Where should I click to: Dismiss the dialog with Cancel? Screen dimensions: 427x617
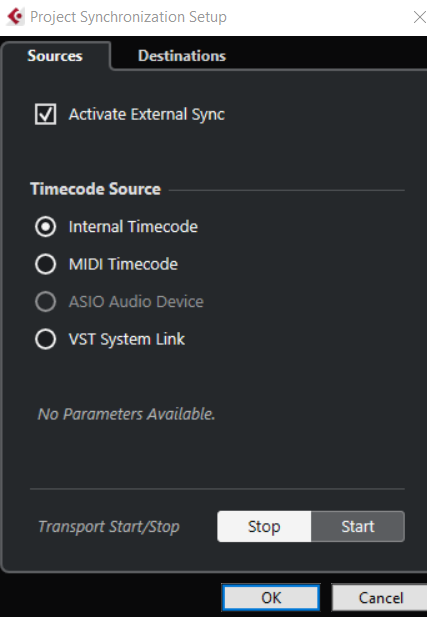tap(381, 598)
